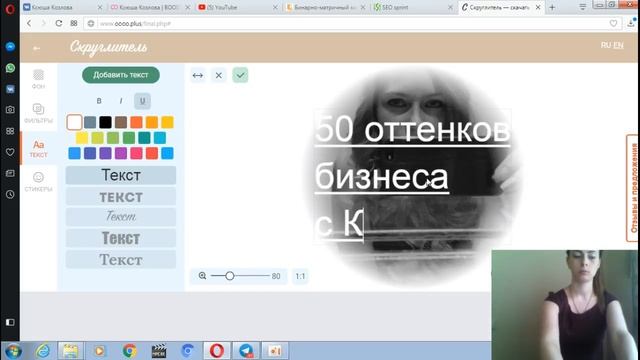Choose the cursive Текст font style

click(121, 216)
